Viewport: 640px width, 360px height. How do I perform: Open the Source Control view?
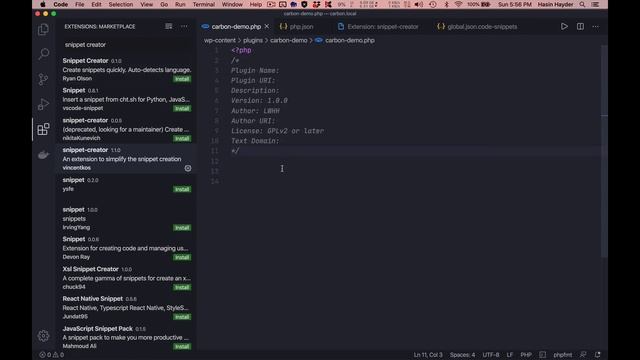point(43,79)
